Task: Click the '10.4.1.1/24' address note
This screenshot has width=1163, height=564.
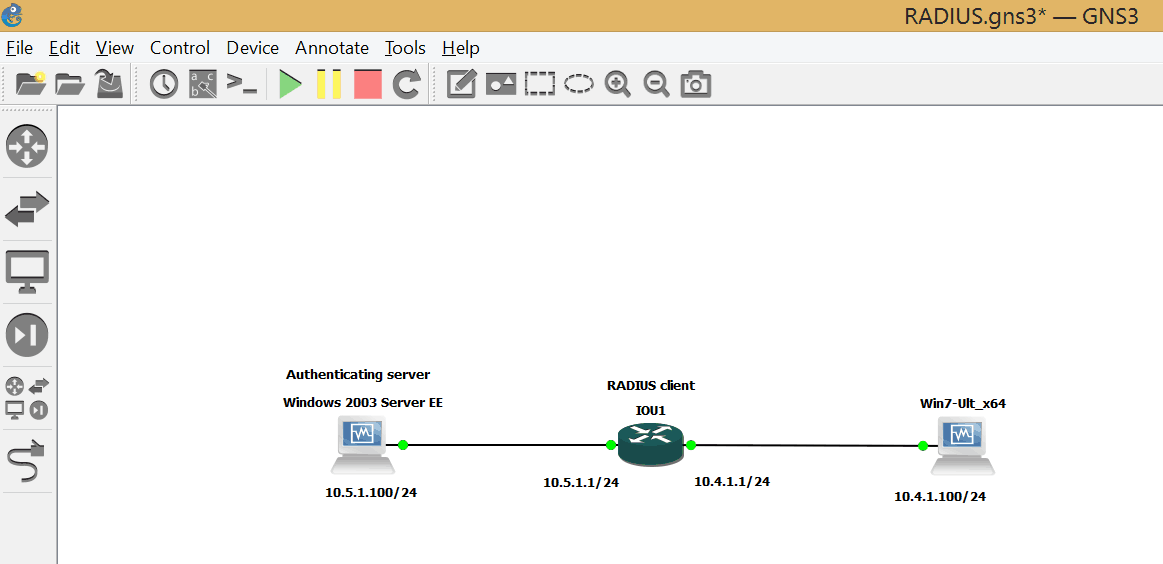Action: [x=732, y=482]
